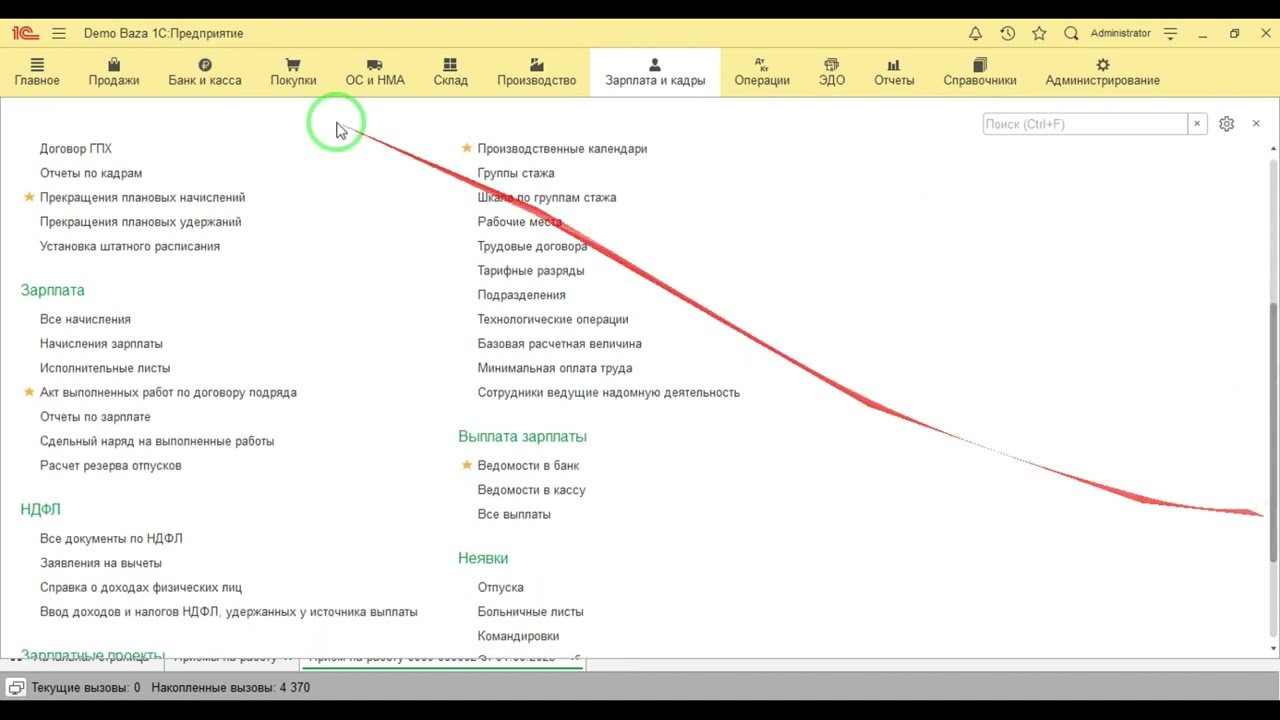Open Ведомости в кассу link
The height and width of the screenshot is (720, 1280).
532,490
